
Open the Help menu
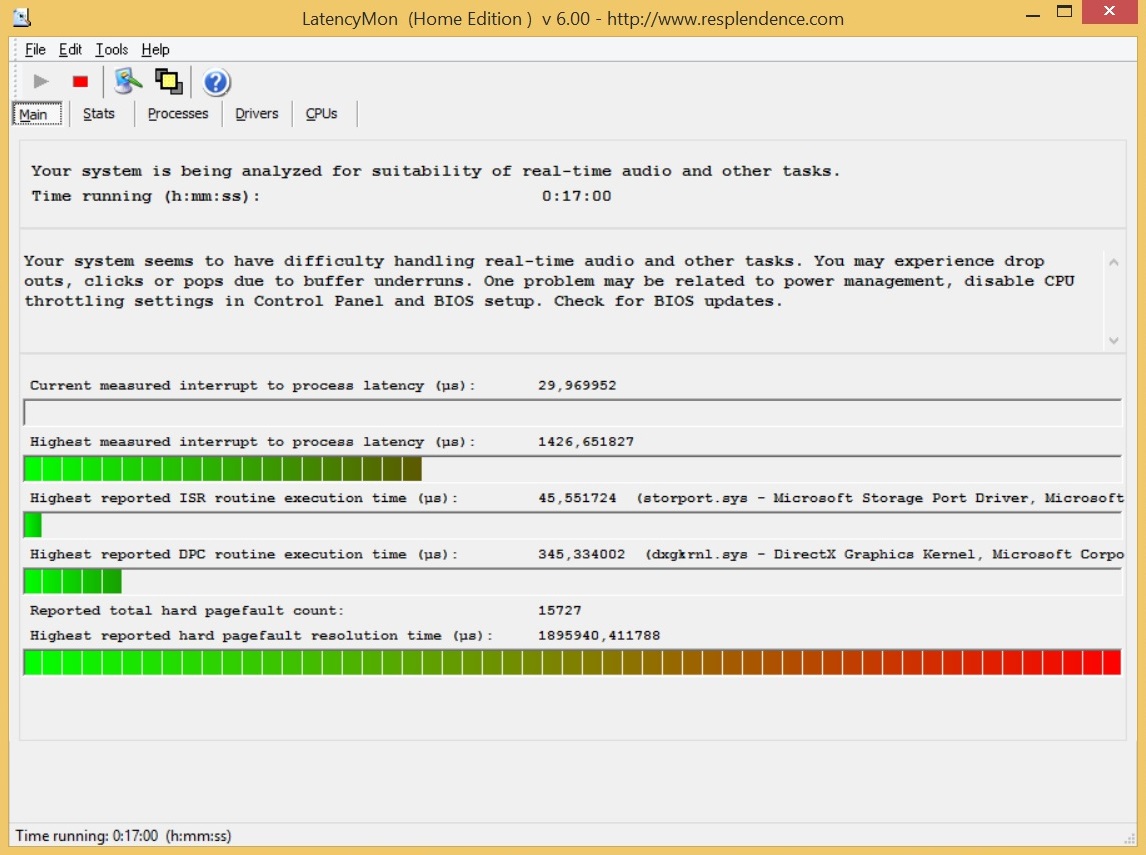tap(156, 50)
